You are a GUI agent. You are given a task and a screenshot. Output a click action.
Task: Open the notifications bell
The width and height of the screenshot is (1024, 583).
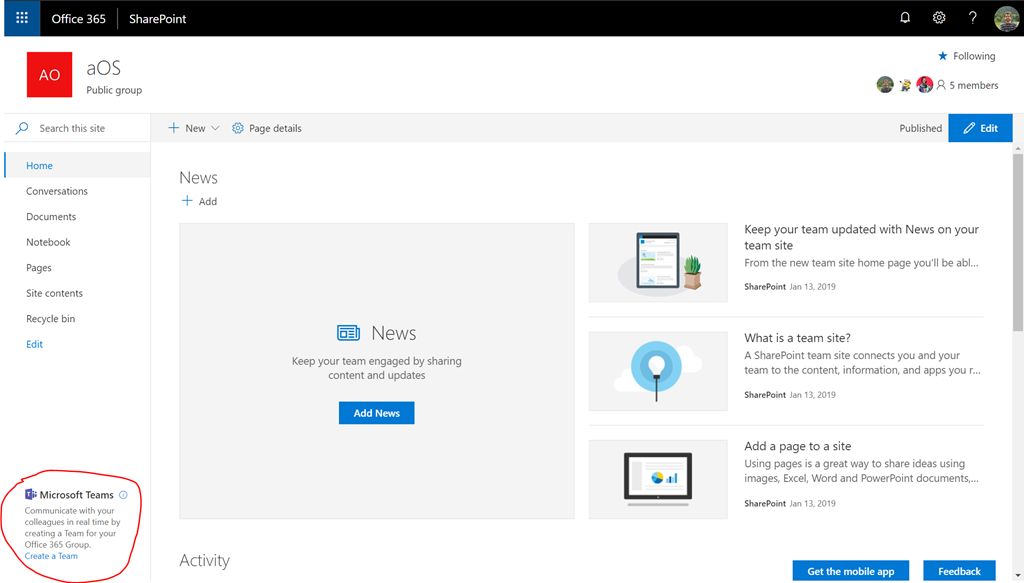pos(904,18)
